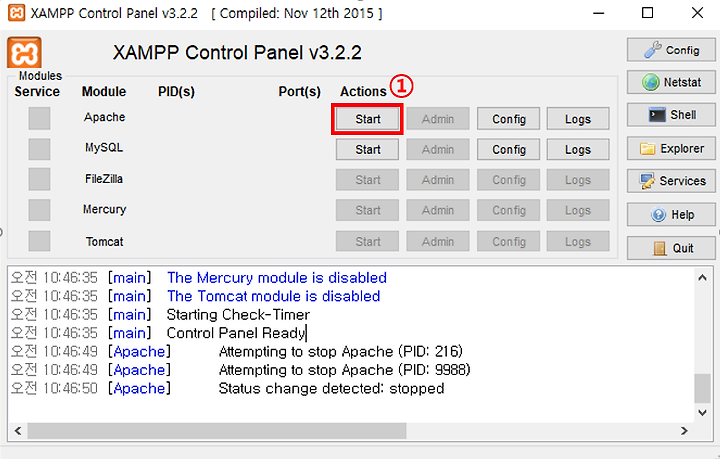720x459 pixels.
Task: Click the Apache module name
Action: [x=104, y=117]
